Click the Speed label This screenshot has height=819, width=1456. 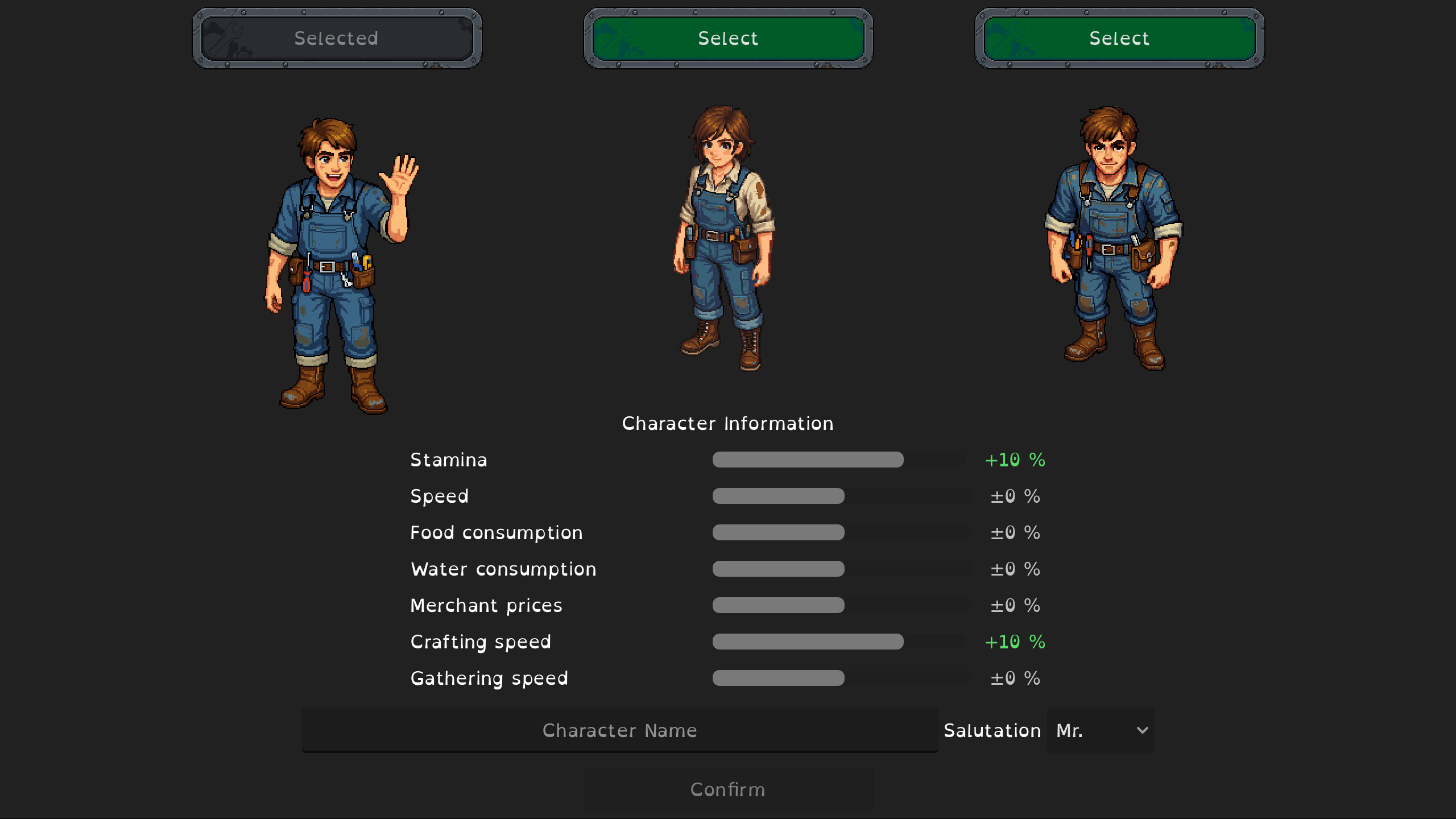pyautogui.click(x=440, y=497)
